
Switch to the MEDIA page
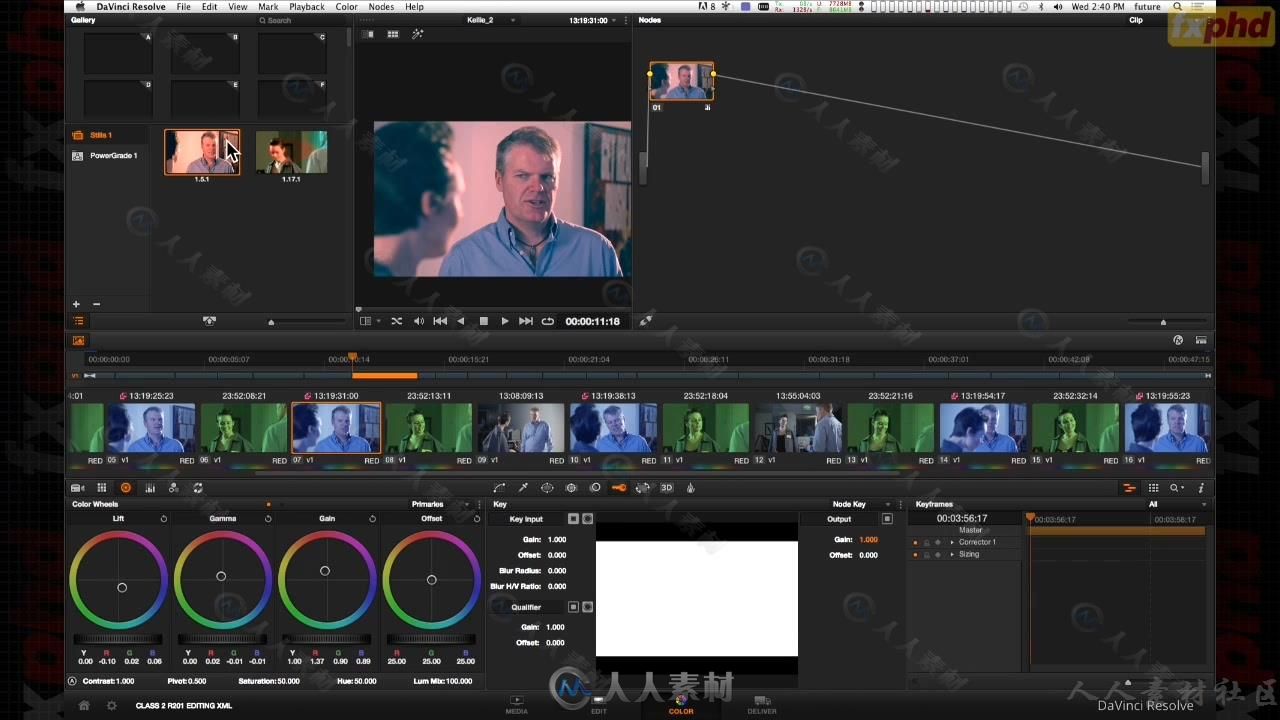coord(516,705)
